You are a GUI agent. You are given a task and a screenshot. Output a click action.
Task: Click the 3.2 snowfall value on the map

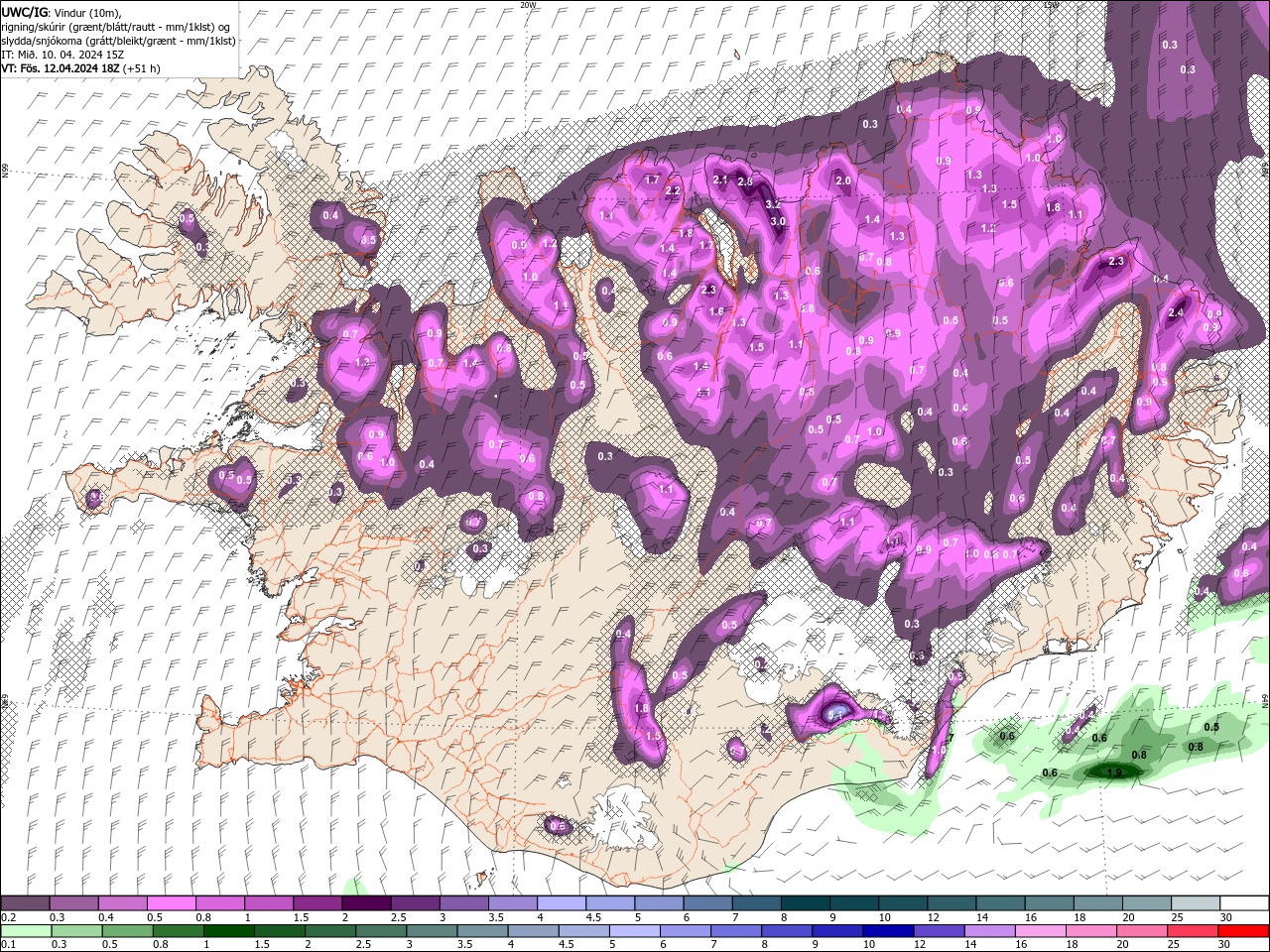pos(773,203)
